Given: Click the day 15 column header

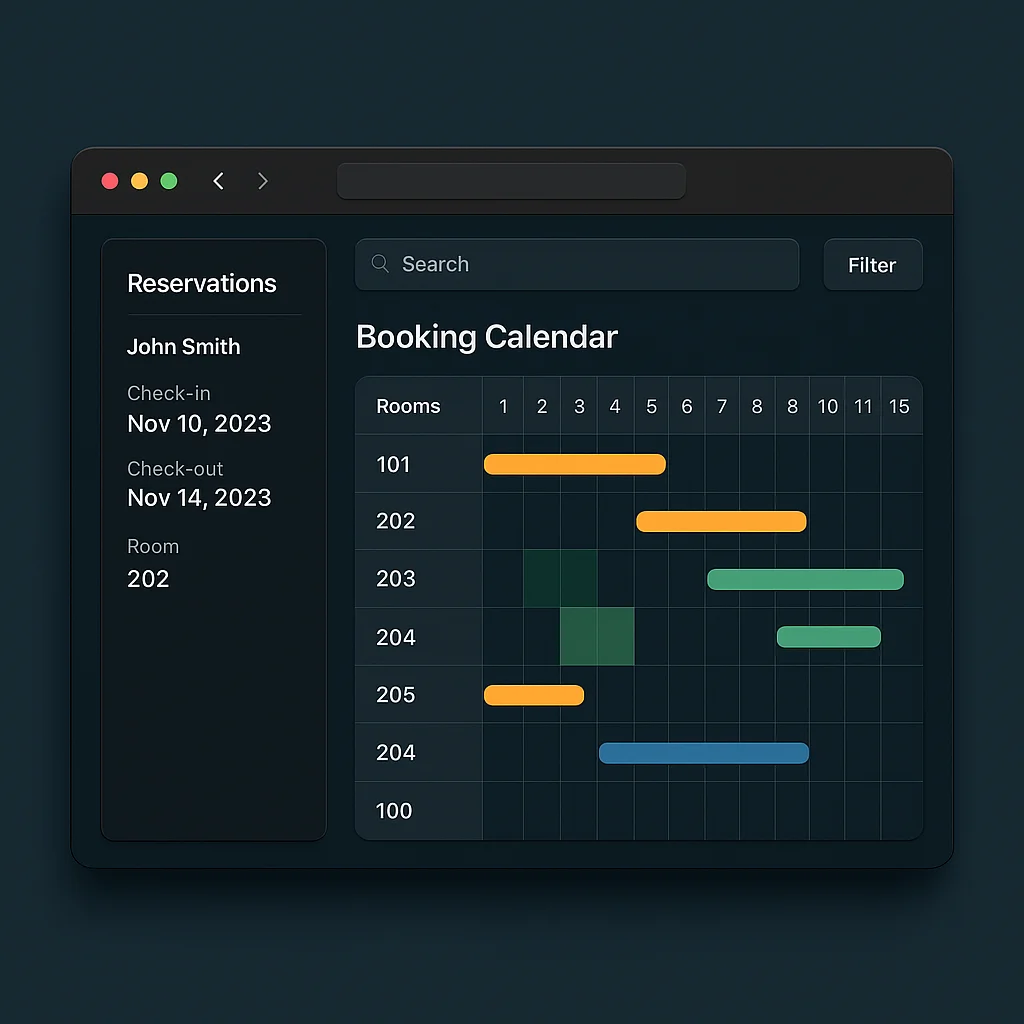Looking at the screenshot, I should pos(899,406).
